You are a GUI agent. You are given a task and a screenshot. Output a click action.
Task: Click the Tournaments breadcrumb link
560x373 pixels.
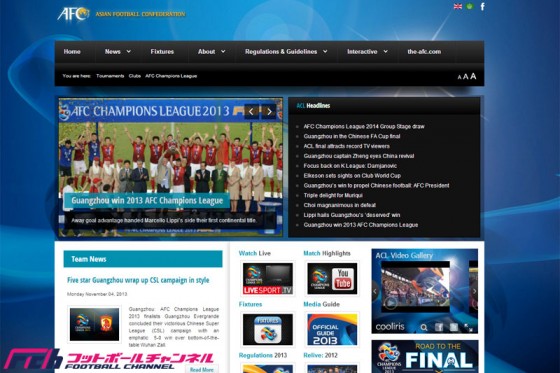coord(110,76)
